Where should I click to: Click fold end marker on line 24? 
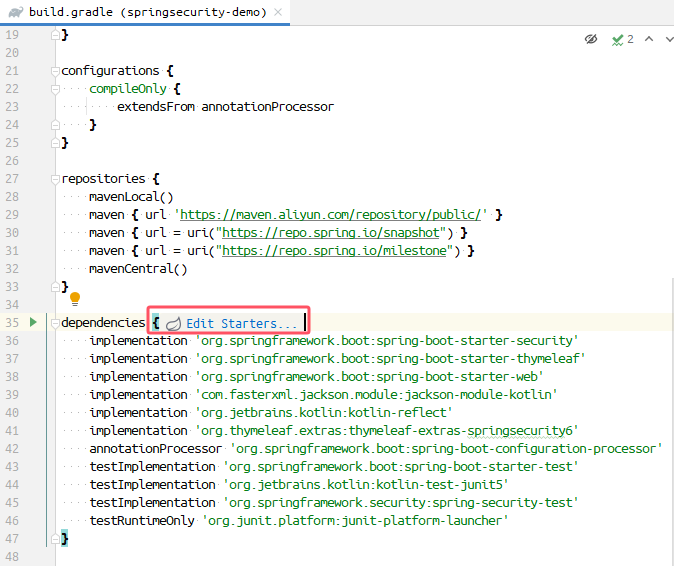click(55, 125)
